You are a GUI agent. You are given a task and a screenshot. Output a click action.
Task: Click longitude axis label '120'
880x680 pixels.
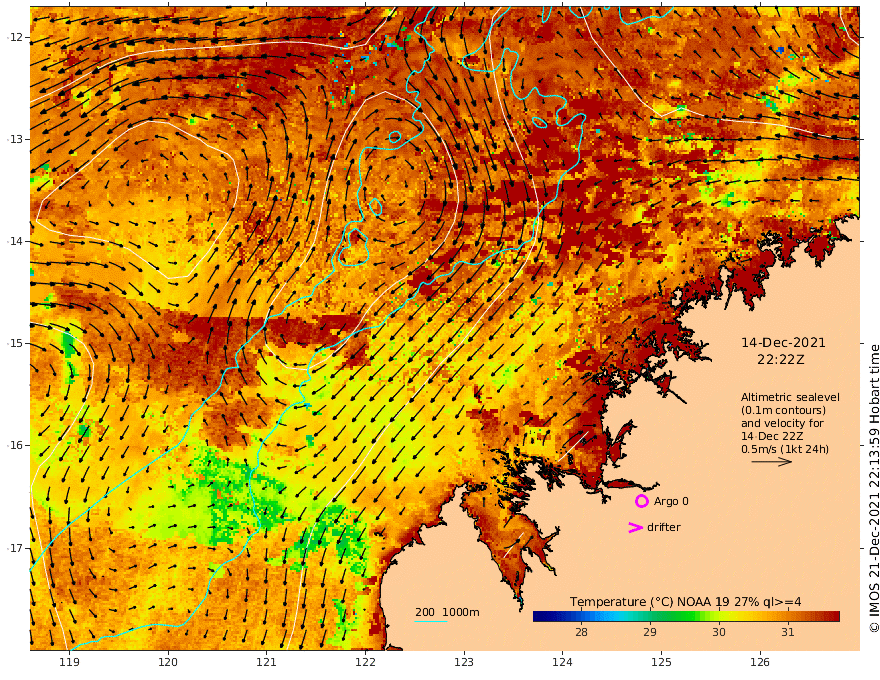[168, 663]
